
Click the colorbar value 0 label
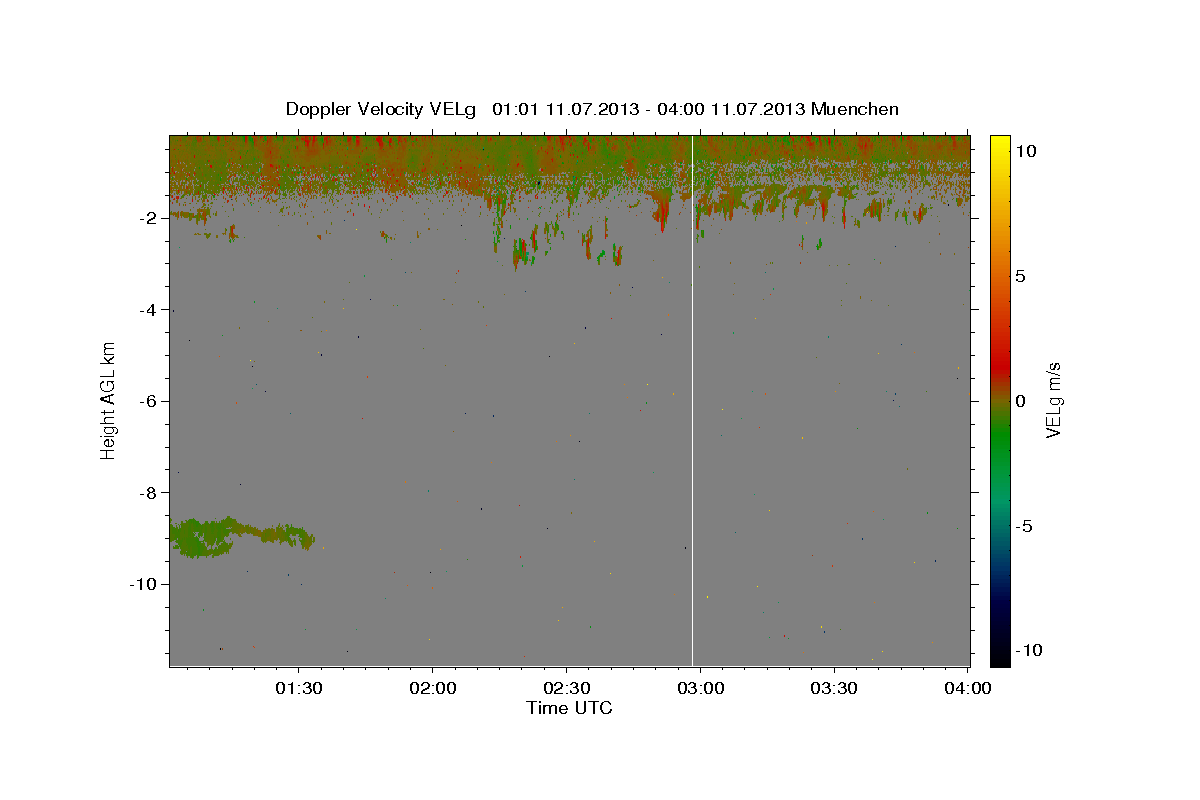click(1020, 401)
